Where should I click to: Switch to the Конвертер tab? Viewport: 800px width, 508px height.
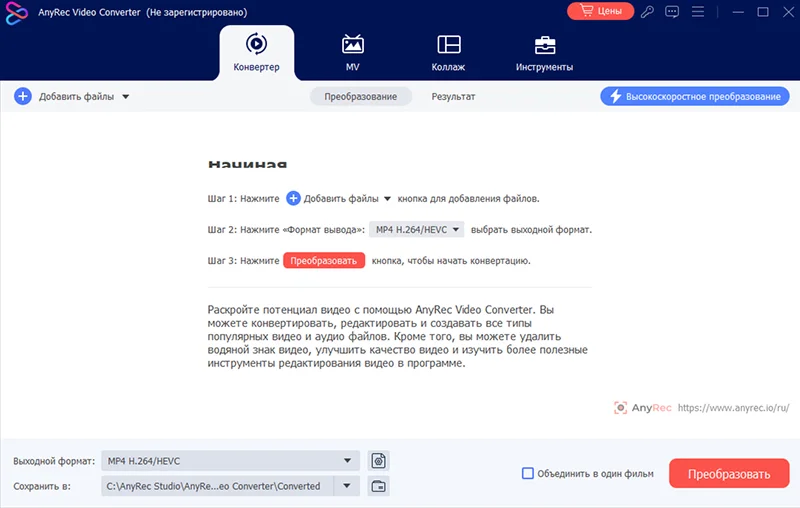257,53
